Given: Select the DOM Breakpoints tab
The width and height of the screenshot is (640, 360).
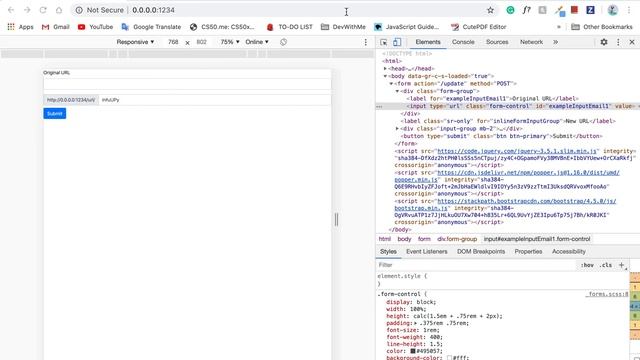Looking at the screenshot, I should click(x=481, y=251).
